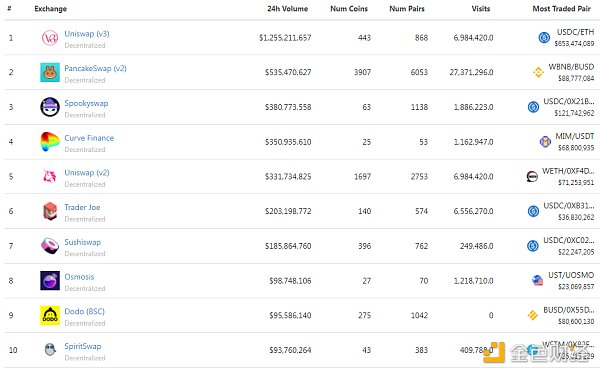Click the Curve Finance rainbow logo
This screenshot has width=600, height=374.
tap(50, 142)
